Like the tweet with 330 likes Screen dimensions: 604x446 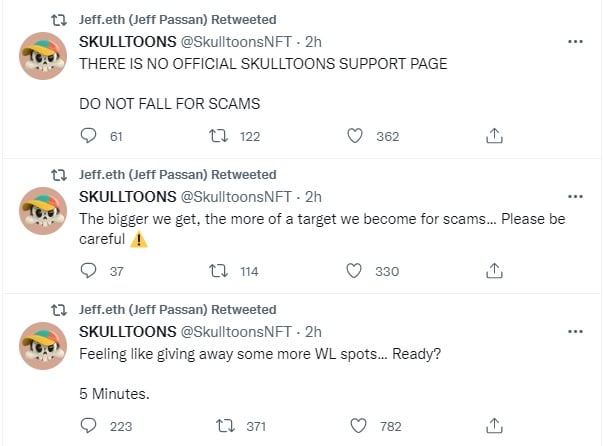352,271
